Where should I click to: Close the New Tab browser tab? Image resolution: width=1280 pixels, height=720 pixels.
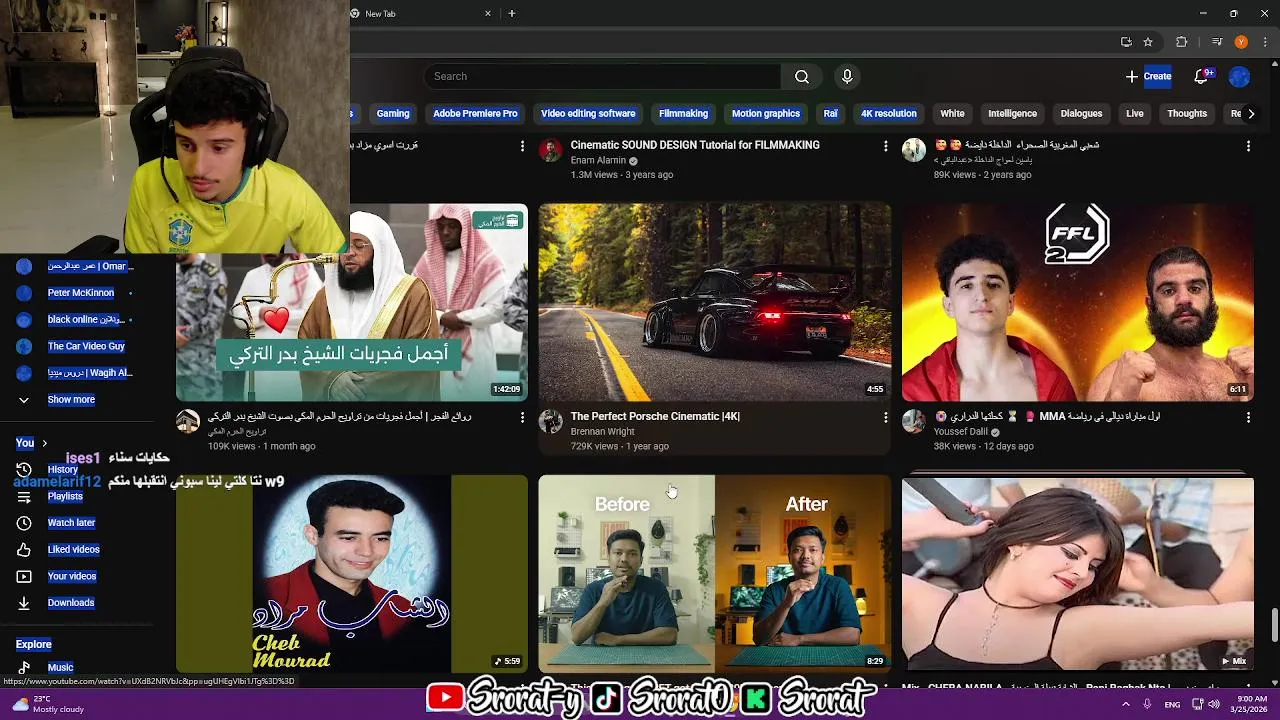(488, 14)
